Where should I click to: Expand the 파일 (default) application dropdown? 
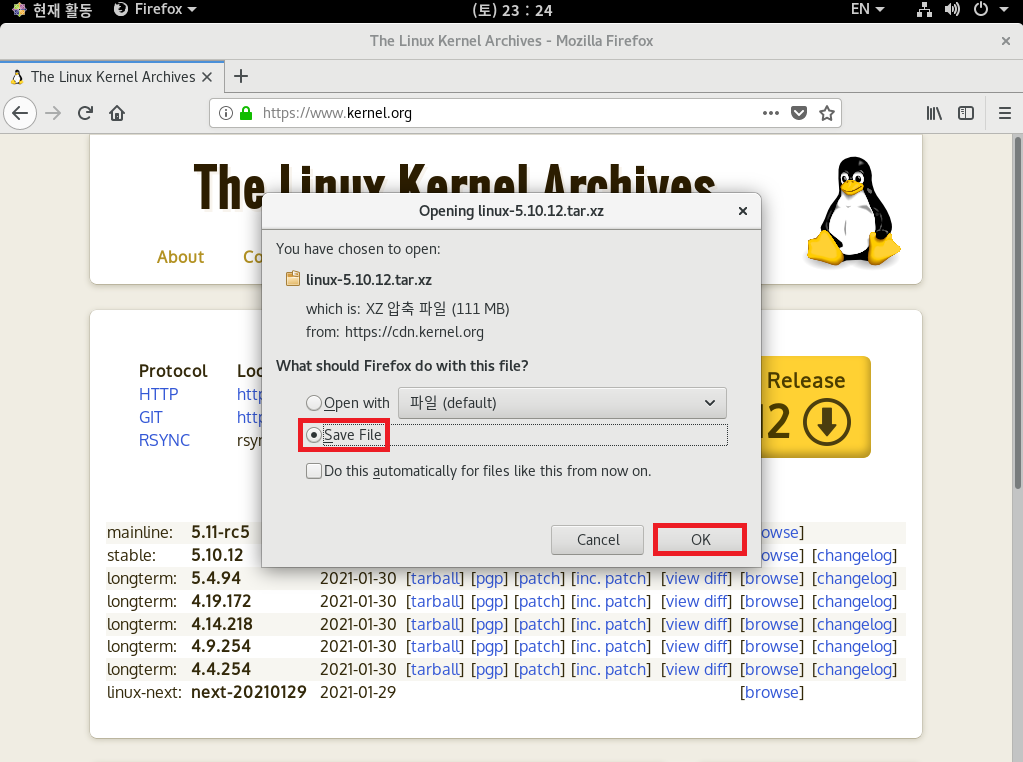(x=562, y=403)
